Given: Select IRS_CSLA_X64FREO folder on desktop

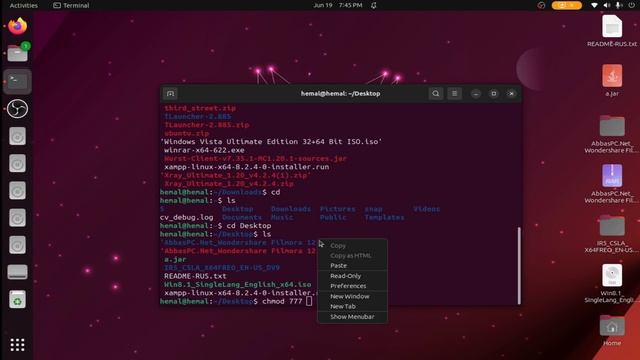Looking at the screenshot, I should click(x=612, y=234).
